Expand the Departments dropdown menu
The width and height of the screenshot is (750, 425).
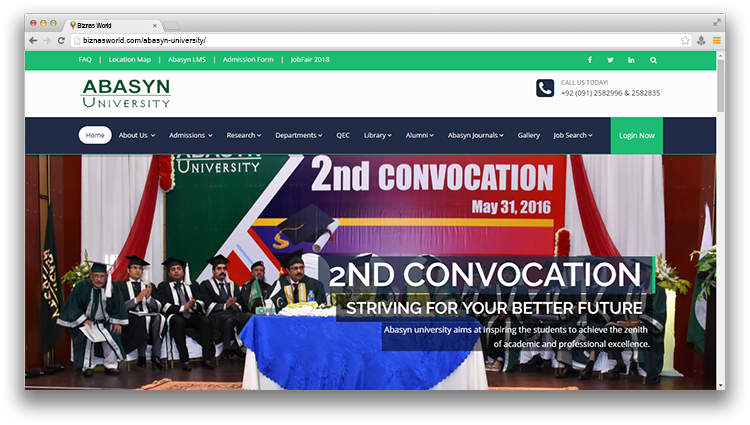(298, 135)
